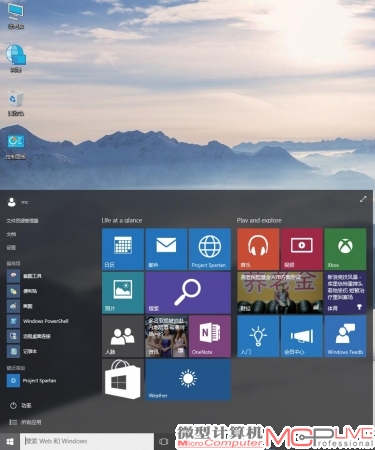The width and height of the screenshot is (375, 450).
Task: Open the Music headphones tile
Action: [258, 249]
